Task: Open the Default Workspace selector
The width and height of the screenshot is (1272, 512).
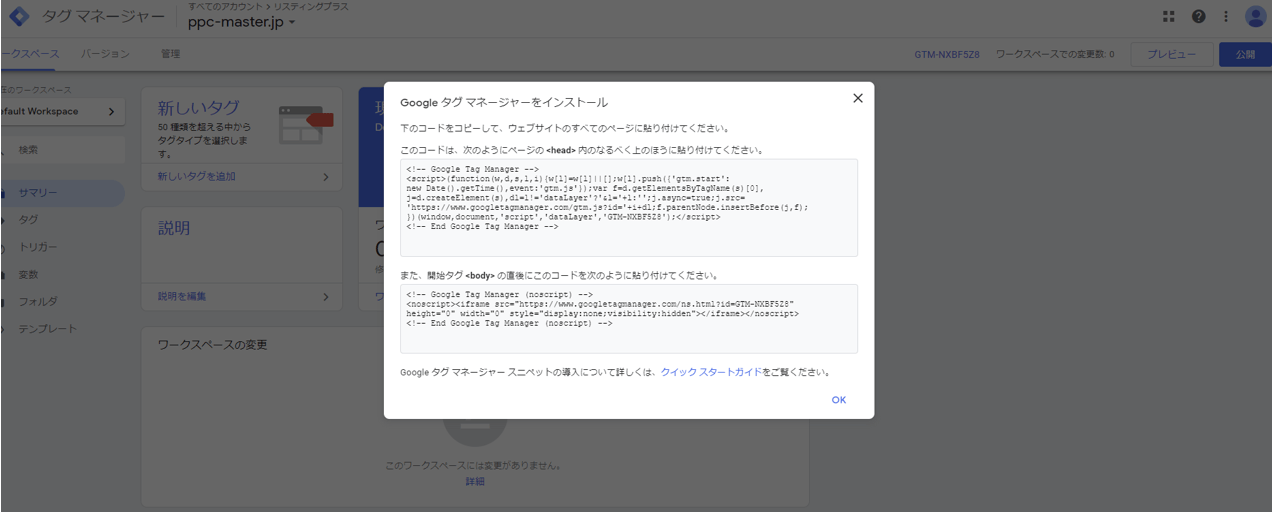Action: tap(61, 112)
